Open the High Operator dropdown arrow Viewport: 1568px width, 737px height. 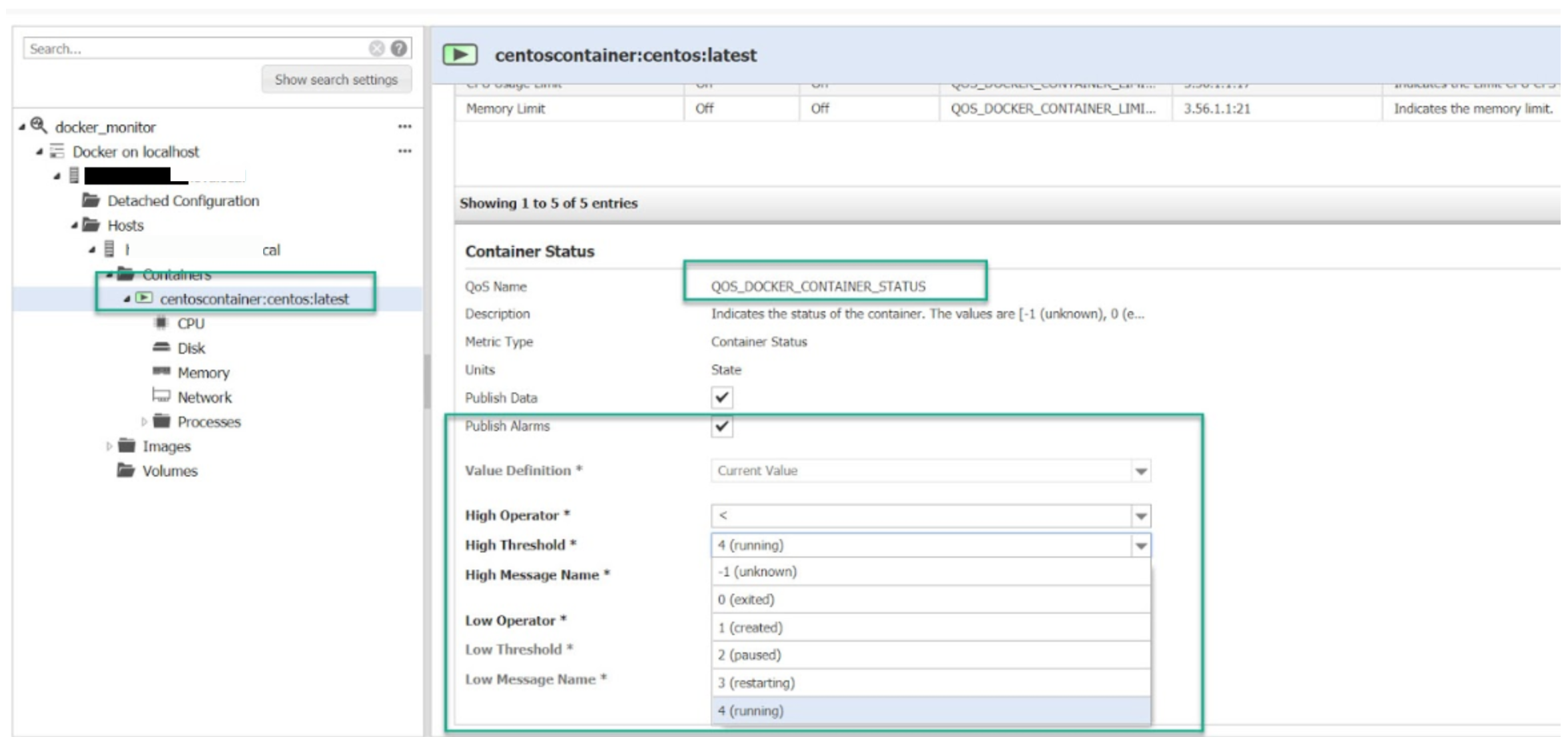[1140, 516]
